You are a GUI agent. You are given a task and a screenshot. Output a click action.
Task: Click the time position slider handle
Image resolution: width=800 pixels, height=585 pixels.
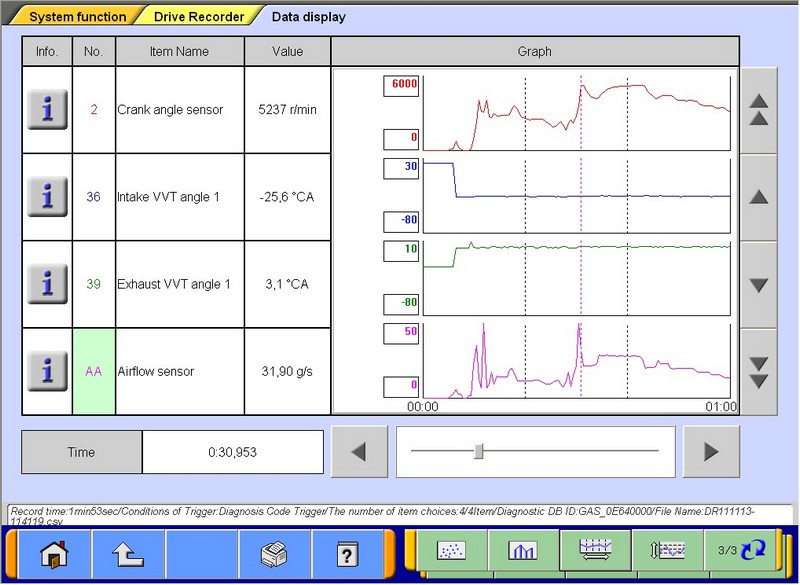(479, 452)
